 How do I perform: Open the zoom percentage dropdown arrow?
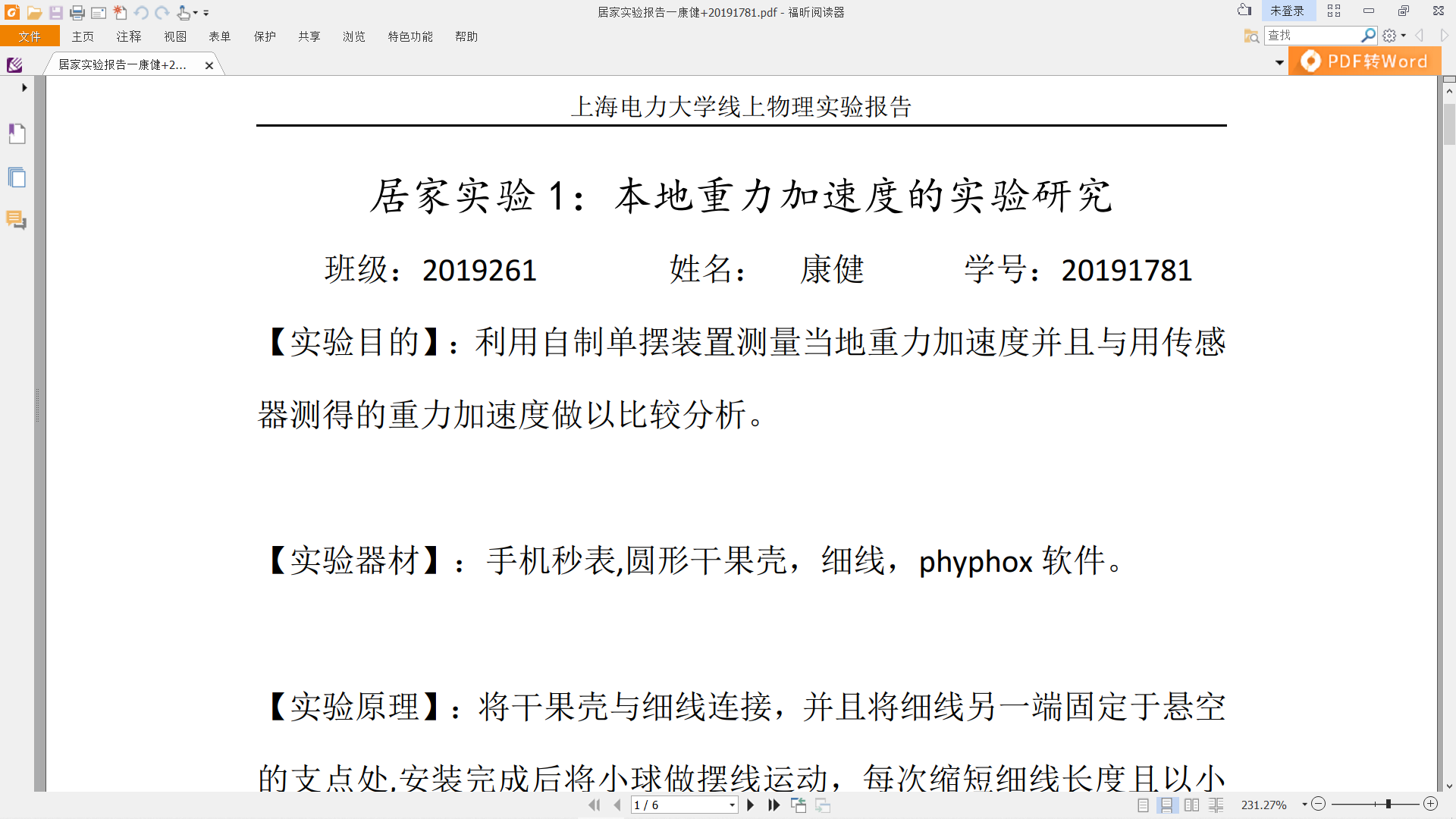[1304, 805]
